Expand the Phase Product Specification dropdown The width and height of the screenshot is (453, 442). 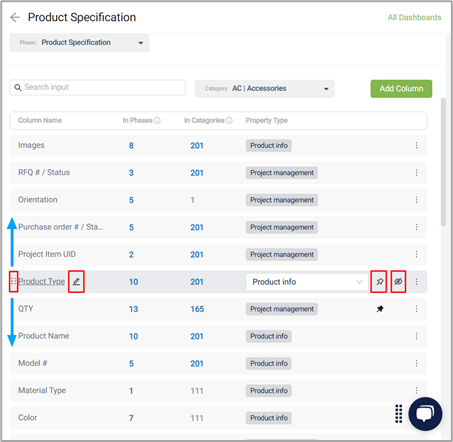pyautogui.click(x=80, y=43)
